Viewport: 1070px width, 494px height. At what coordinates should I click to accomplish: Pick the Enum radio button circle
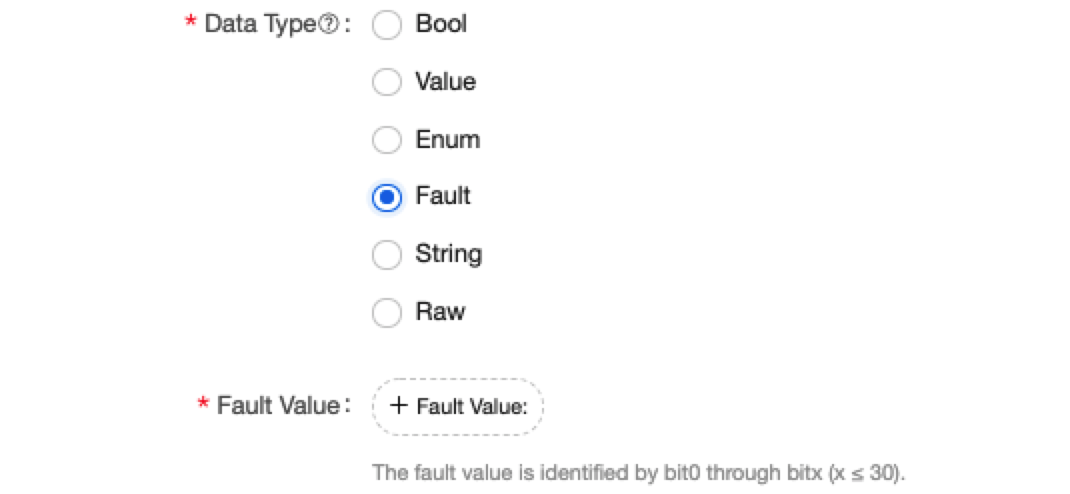coord(386,140)
